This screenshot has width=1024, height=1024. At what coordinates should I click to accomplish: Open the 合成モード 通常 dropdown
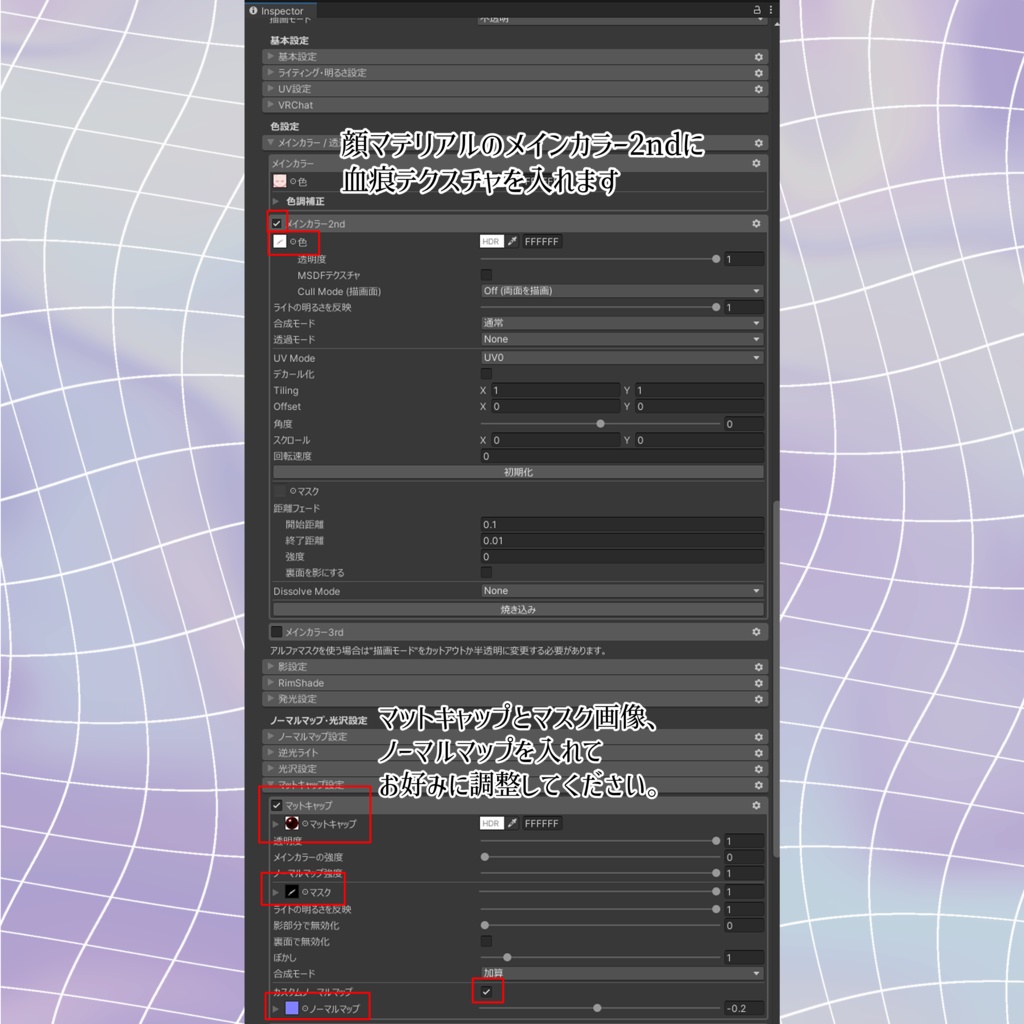tap(622, 323)
